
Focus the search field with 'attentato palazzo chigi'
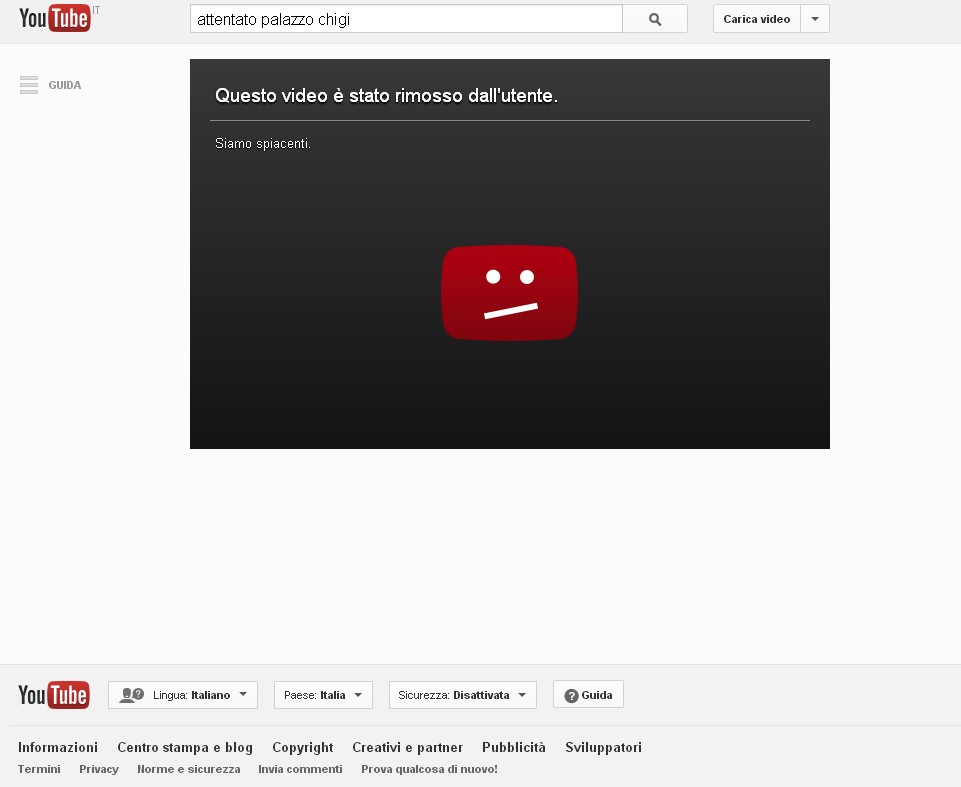tap(406, 19)
